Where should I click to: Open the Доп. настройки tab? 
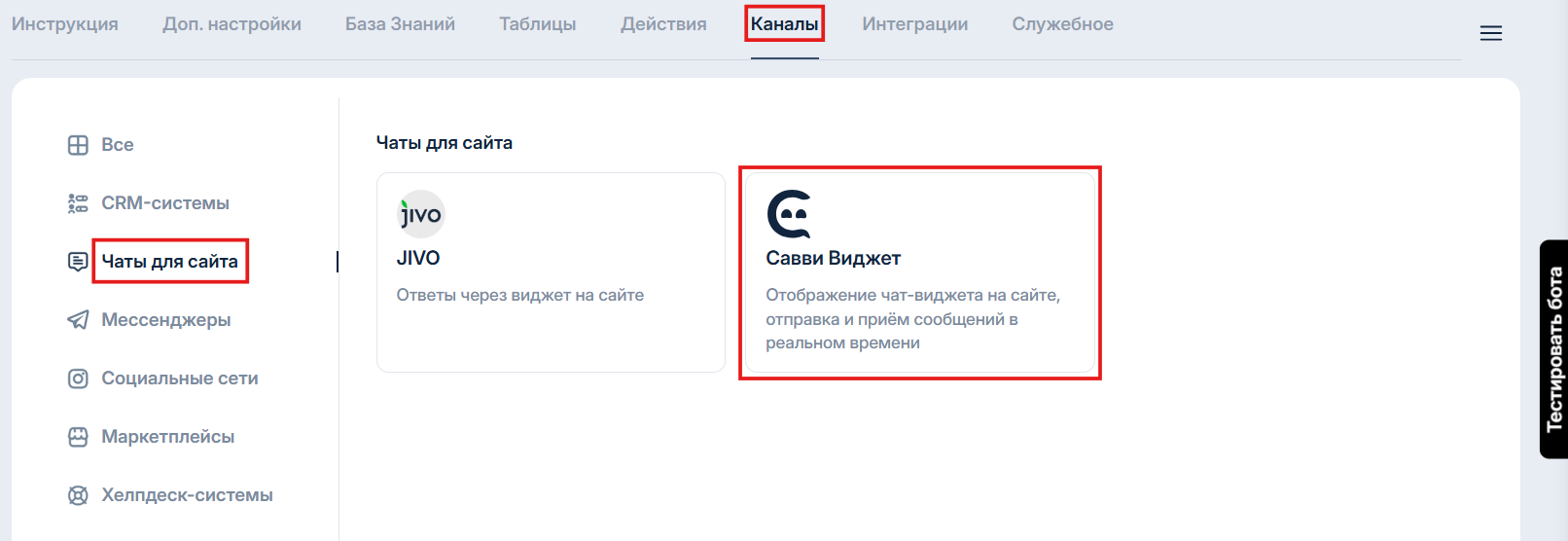232,24
